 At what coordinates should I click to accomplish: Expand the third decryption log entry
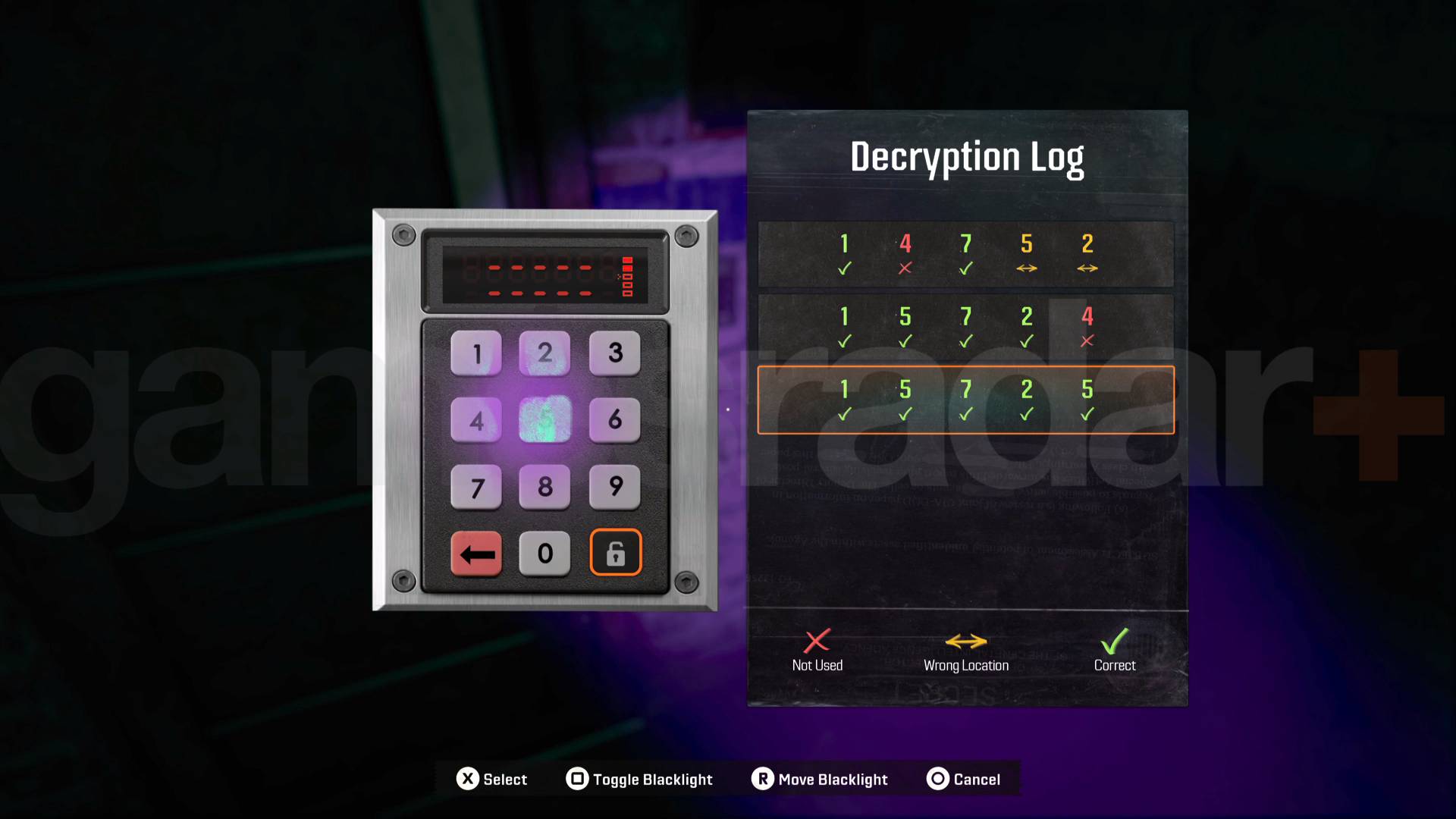965,401
